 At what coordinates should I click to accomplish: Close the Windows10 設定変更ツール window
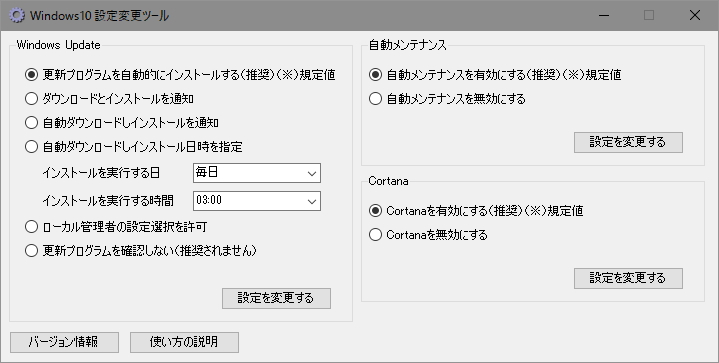(x=695, y=15)
